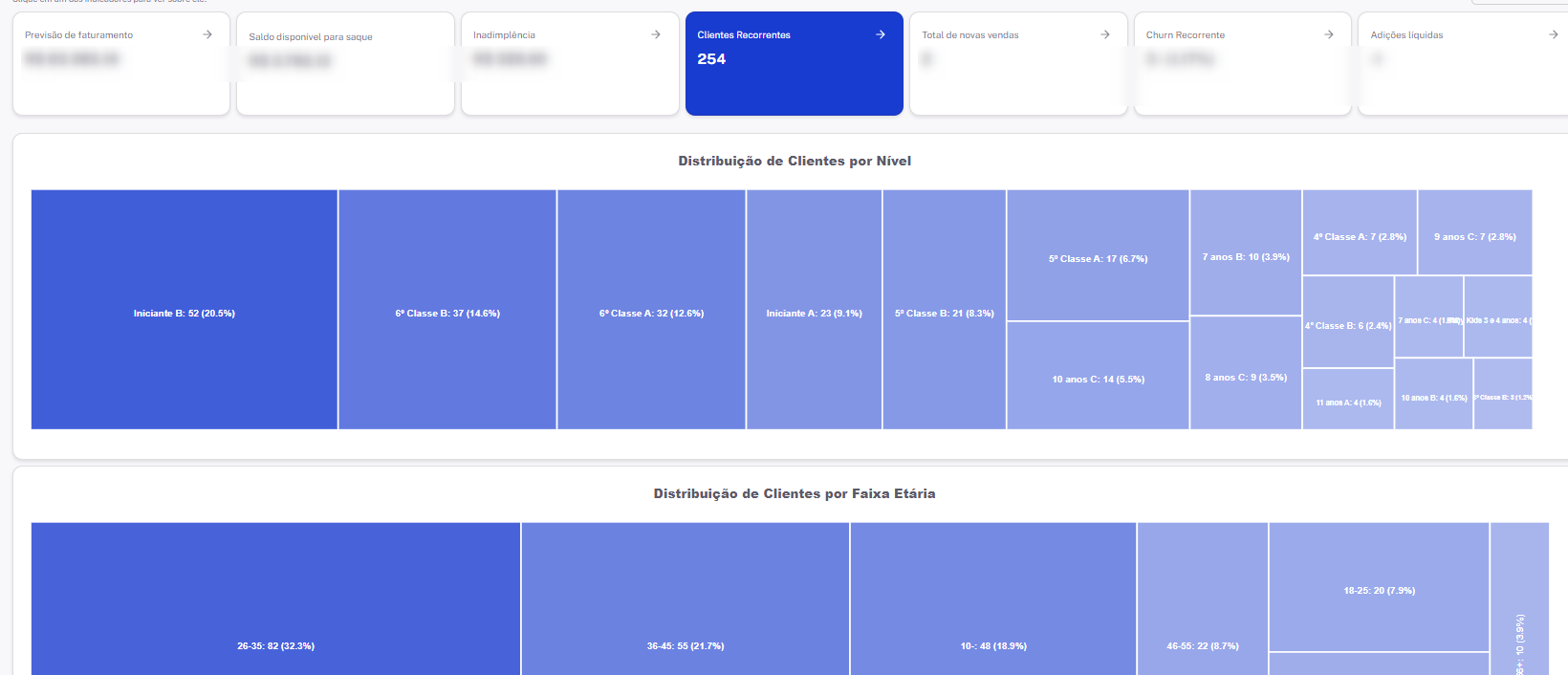Click arrow icon on Previsão de faturamento card
The width and height of the screenshot is (1568, 675).
point(207,34)
